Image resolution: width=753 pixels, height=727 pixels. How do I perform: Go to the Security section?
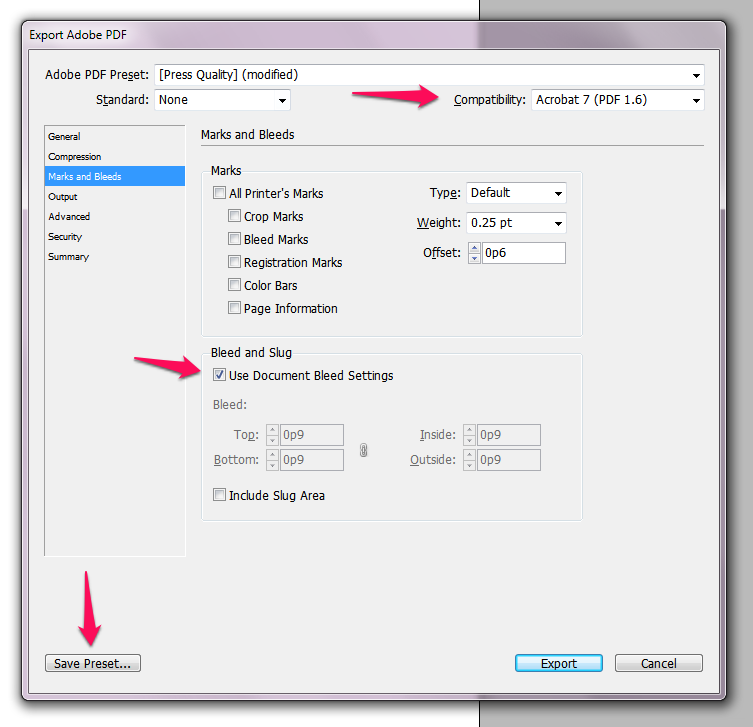point(65,237)
